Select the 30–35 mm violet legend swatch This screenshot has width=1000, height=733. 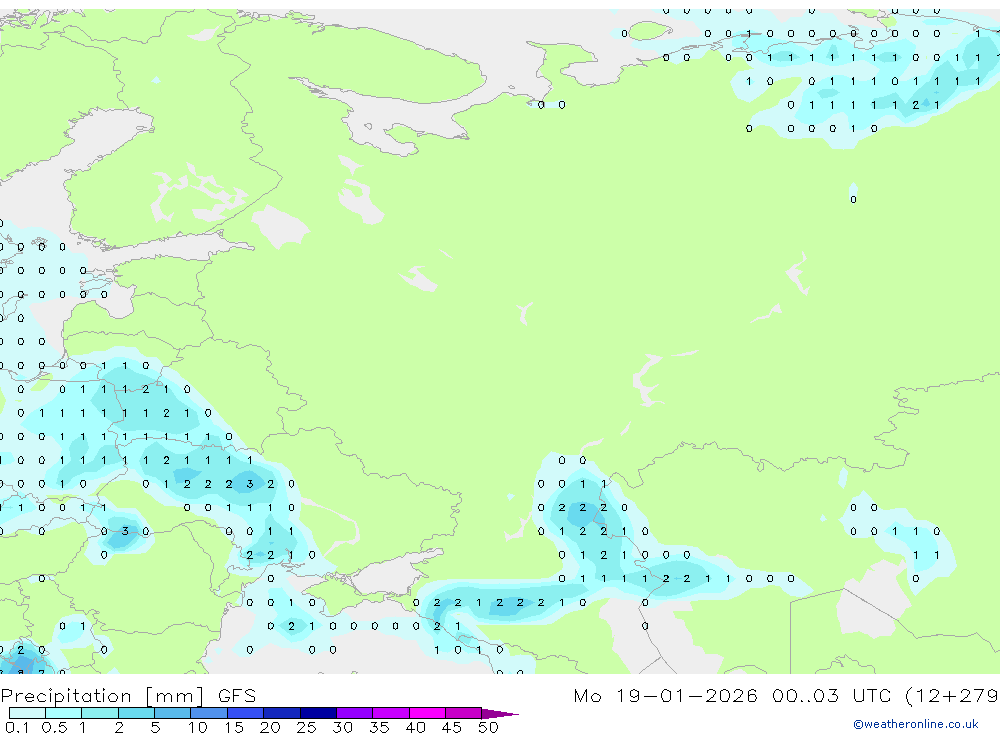(x=355, y=713)
